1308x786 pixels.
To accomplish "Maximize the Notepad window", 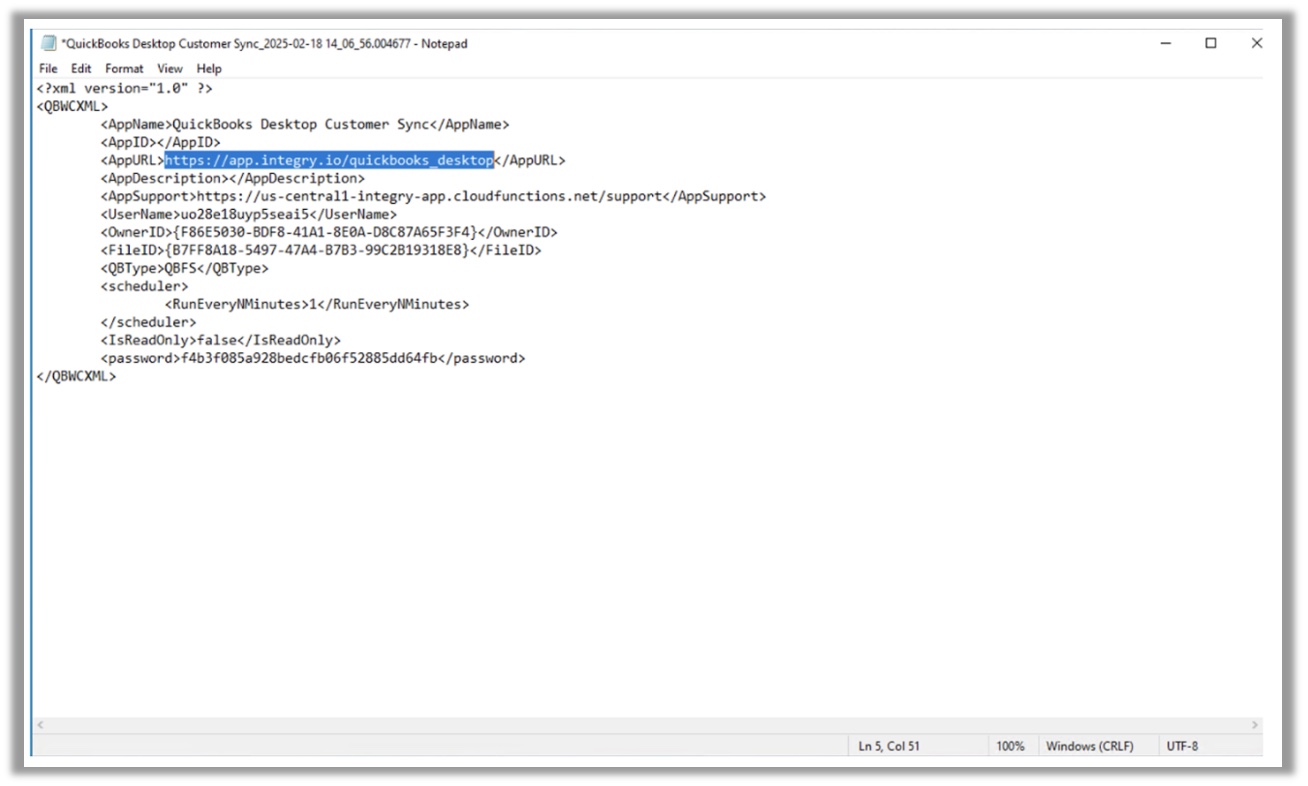I will point(1211,43).
